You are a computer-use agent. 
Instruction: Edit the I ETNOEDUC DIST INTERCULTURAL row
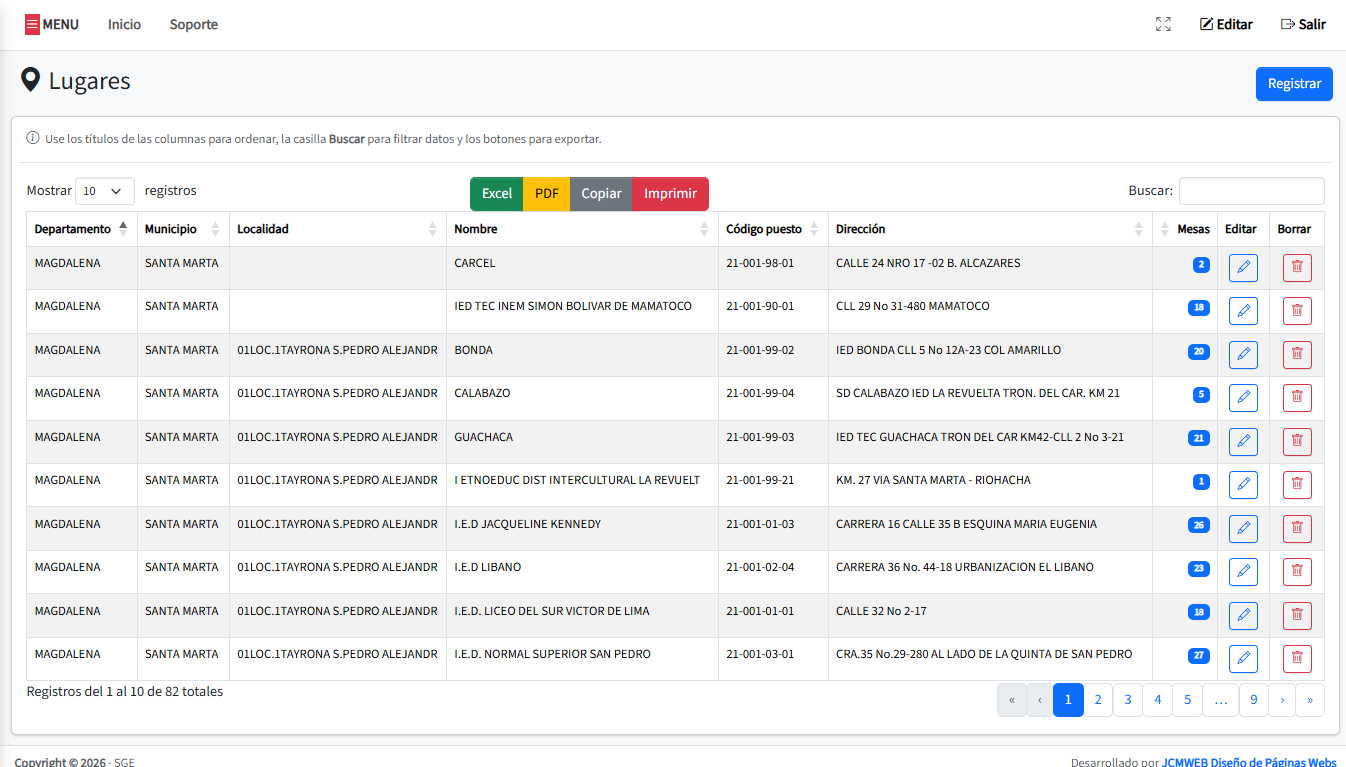tap(1243, 485)
